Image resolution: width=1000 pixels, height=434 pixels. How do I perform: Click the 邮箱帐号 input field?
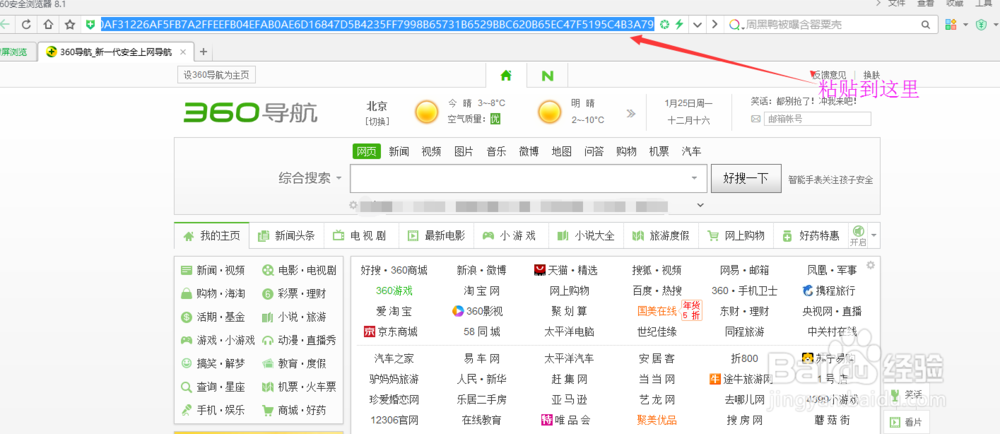point(817,119)
